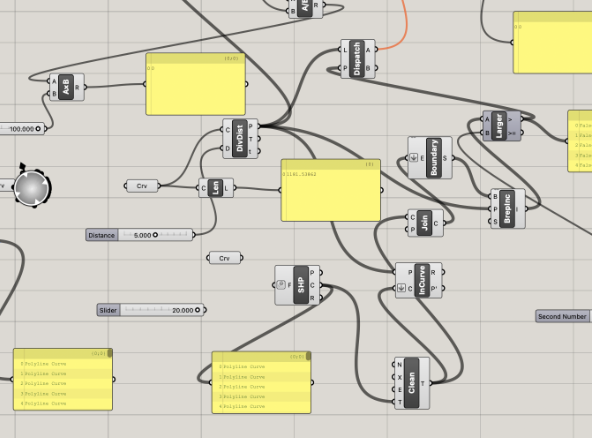Select the DivDist component
This screenshot has height=438, width=592.
pyautogui.click(x=240, y=139)
